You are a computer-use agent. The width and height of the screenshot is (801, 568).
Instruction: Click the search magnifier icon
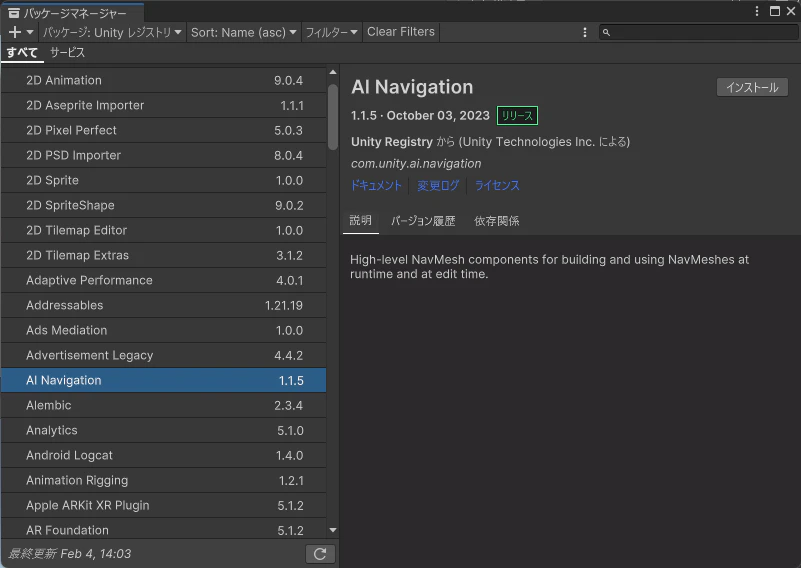(x=606, y=33)
